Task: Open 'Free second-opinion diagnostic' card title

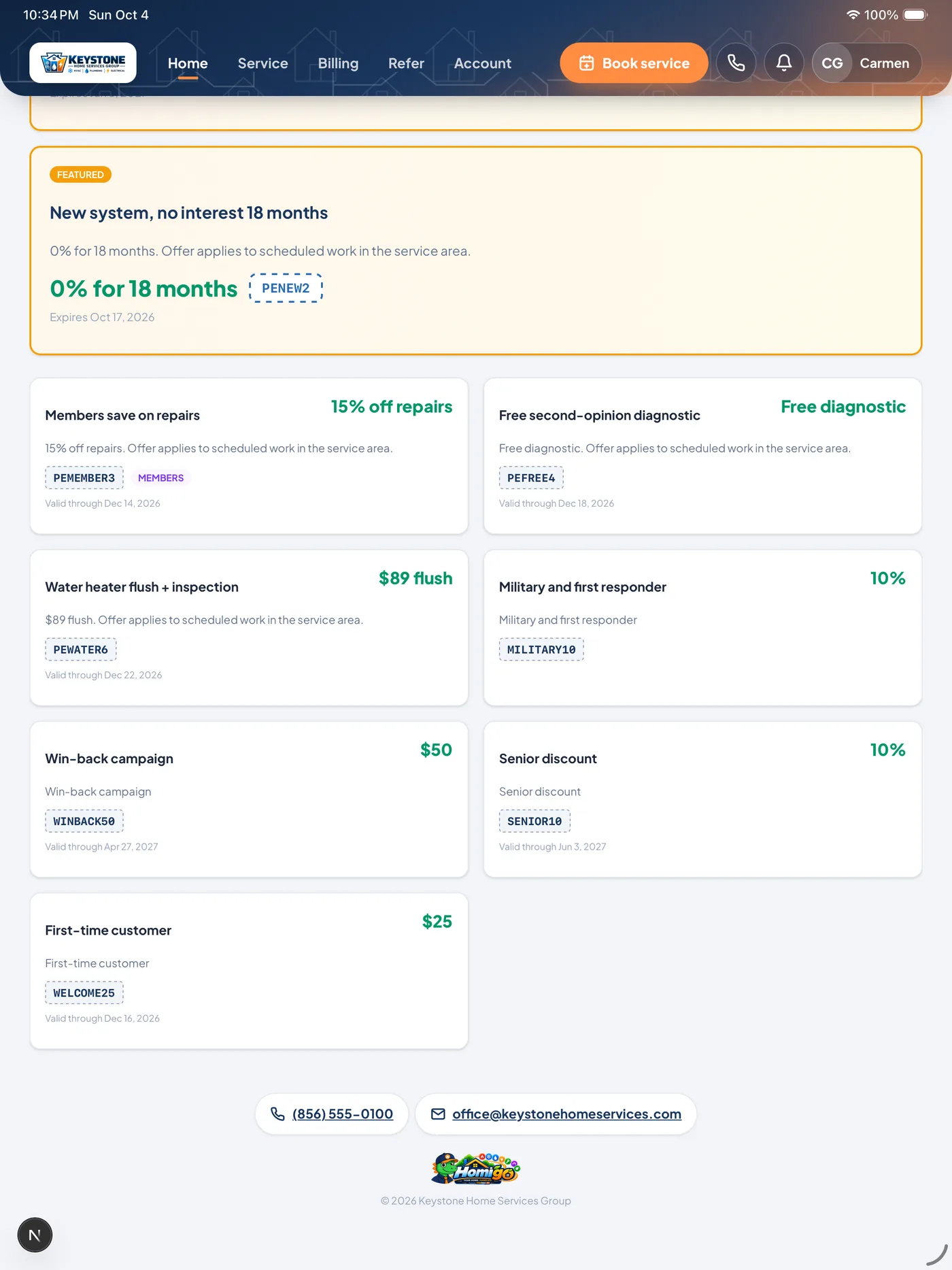Action: coord(600,415)
